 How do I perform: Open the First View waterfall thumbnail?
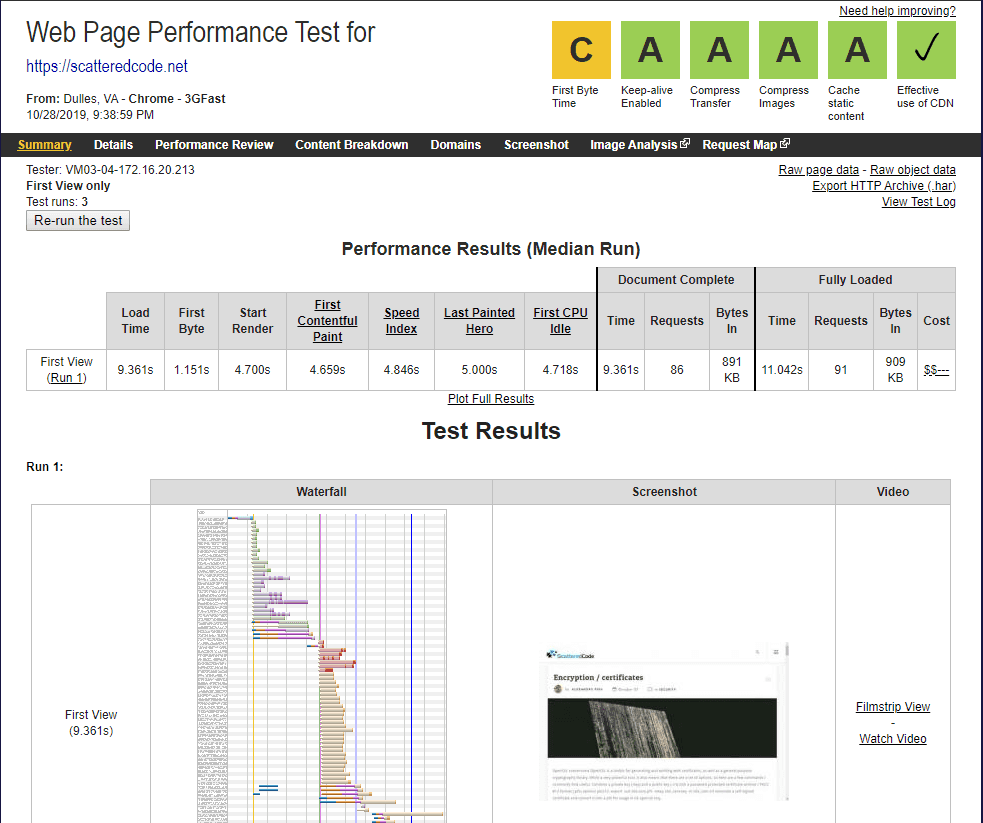pyautogui.click(x=320, y=665)
